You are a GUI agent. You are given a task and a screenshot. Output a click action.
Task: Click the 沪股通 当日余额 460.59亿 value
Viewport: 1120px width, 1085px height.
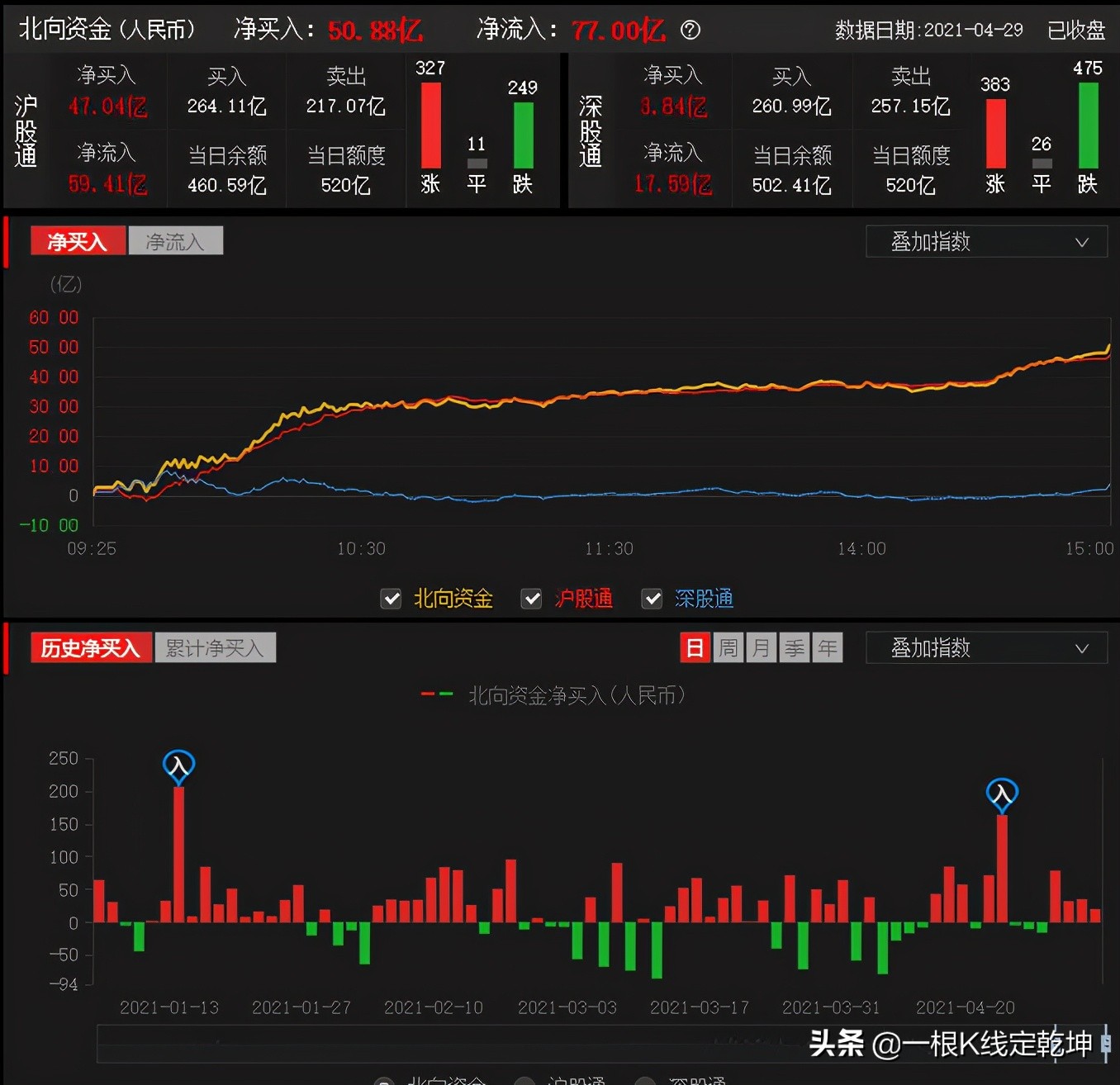[x=227, y=185]
